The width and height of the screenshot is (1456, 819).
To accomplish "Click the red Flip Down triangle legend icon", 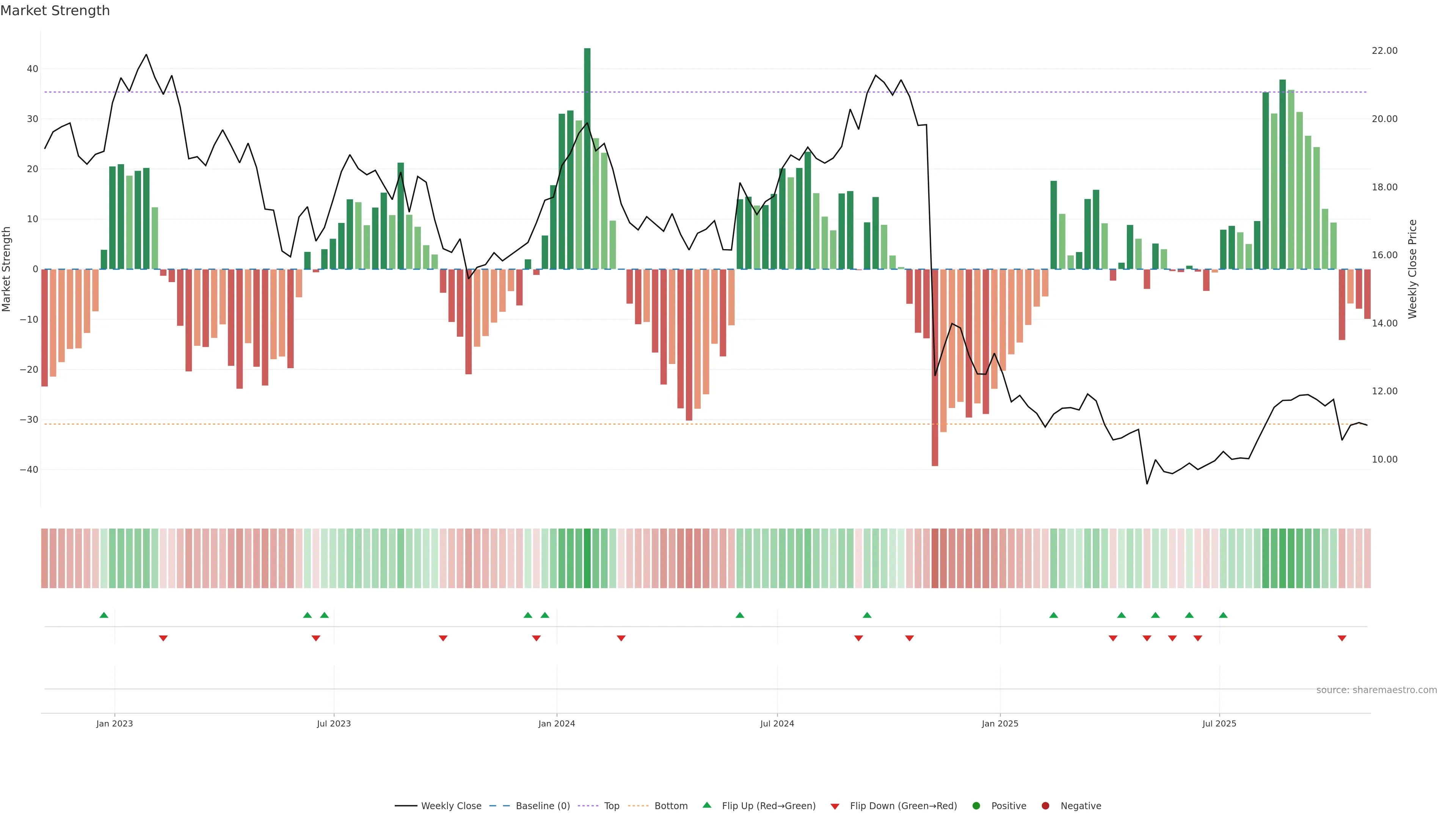I will click(x=835, y=806).
